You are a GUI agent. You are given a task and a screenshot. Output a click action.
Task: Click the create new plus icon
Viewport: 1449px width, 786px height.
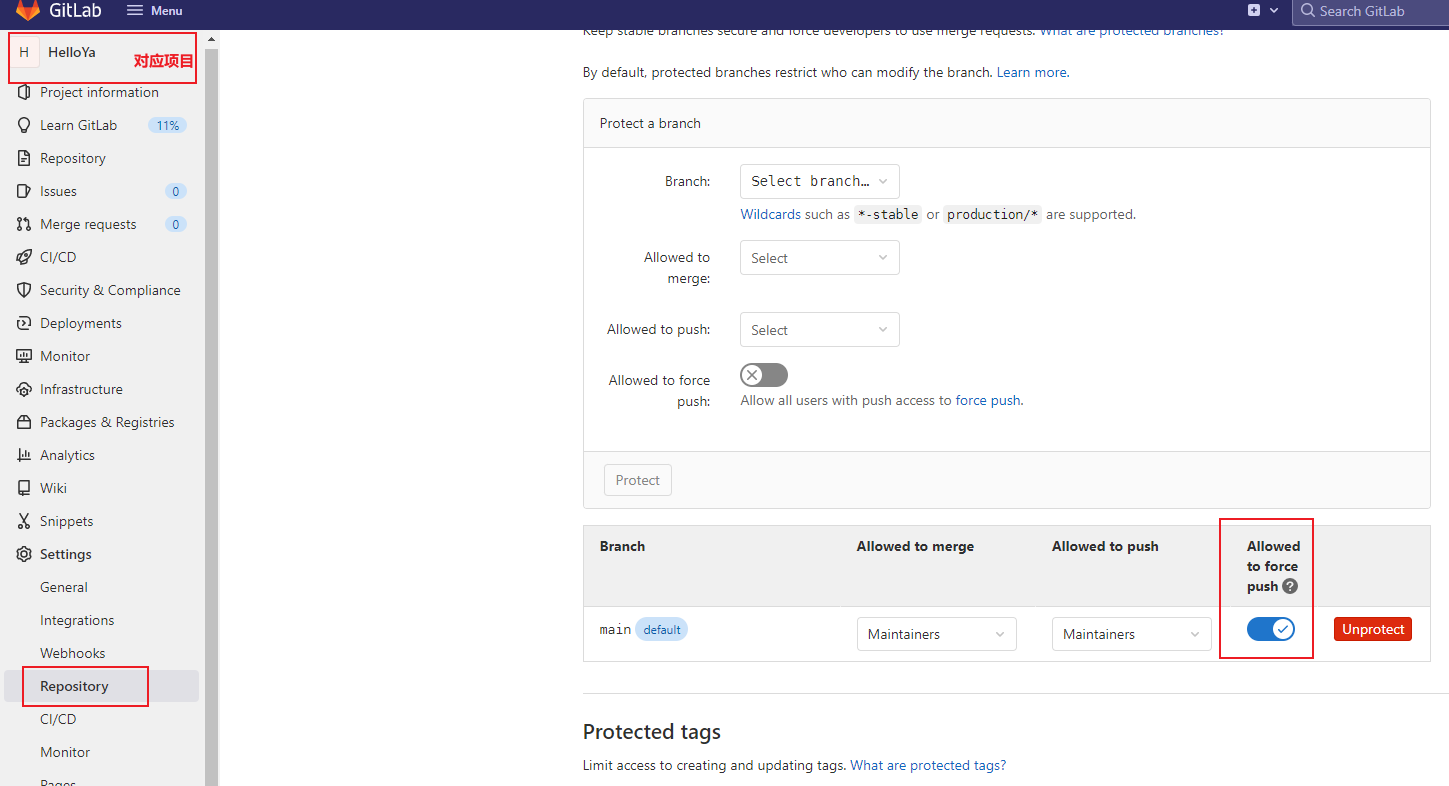tap(1254, 10)
